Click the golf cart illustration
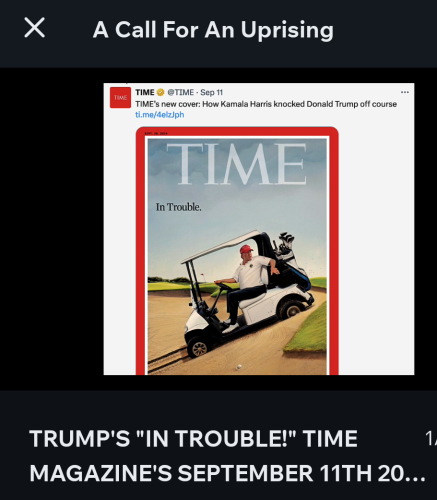437x500 pixels. pos(247,293)
